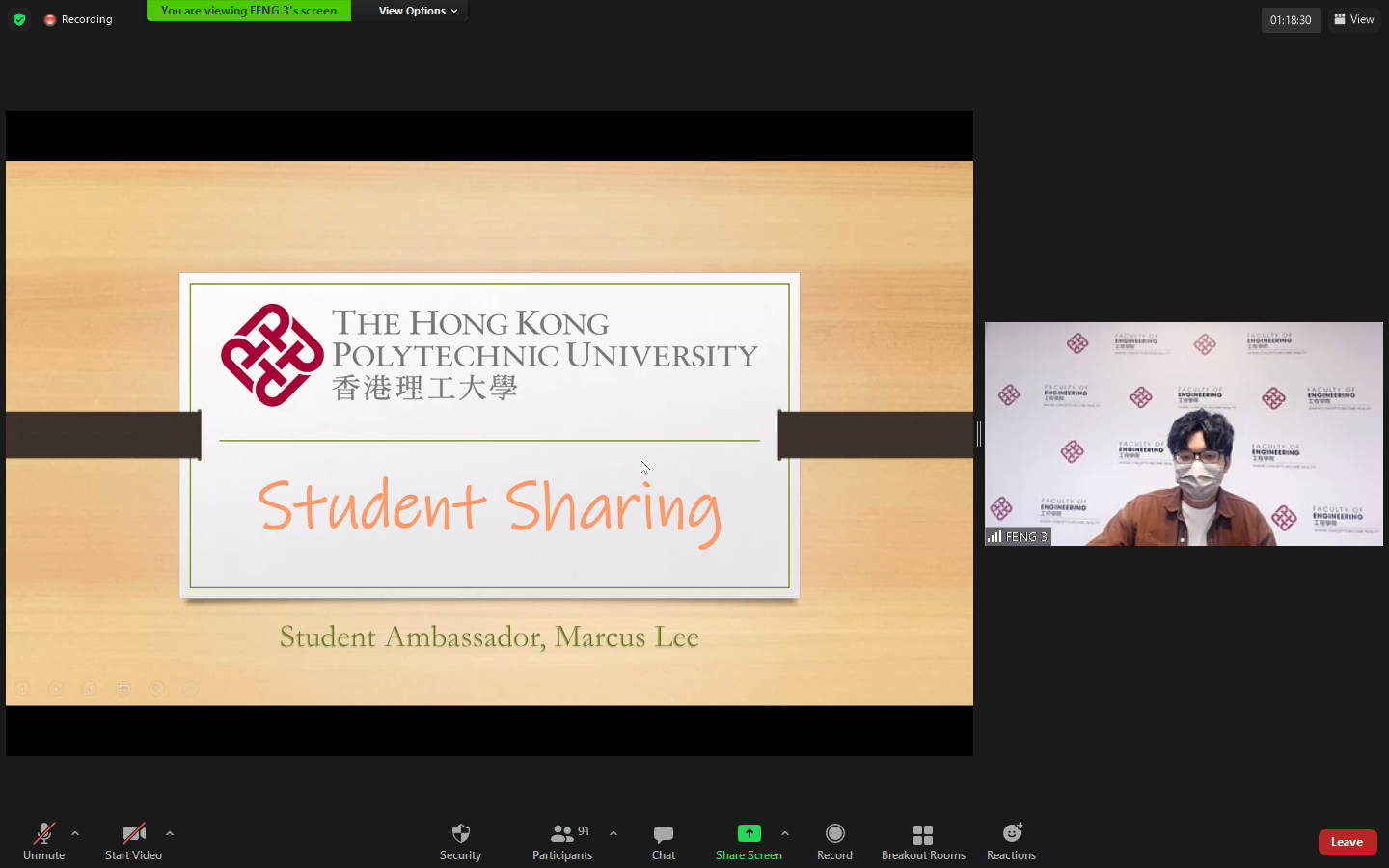The height and width of the screenshot is (868, 1389).
Task: Open Breakout Rooms
Action: point(923,841)
